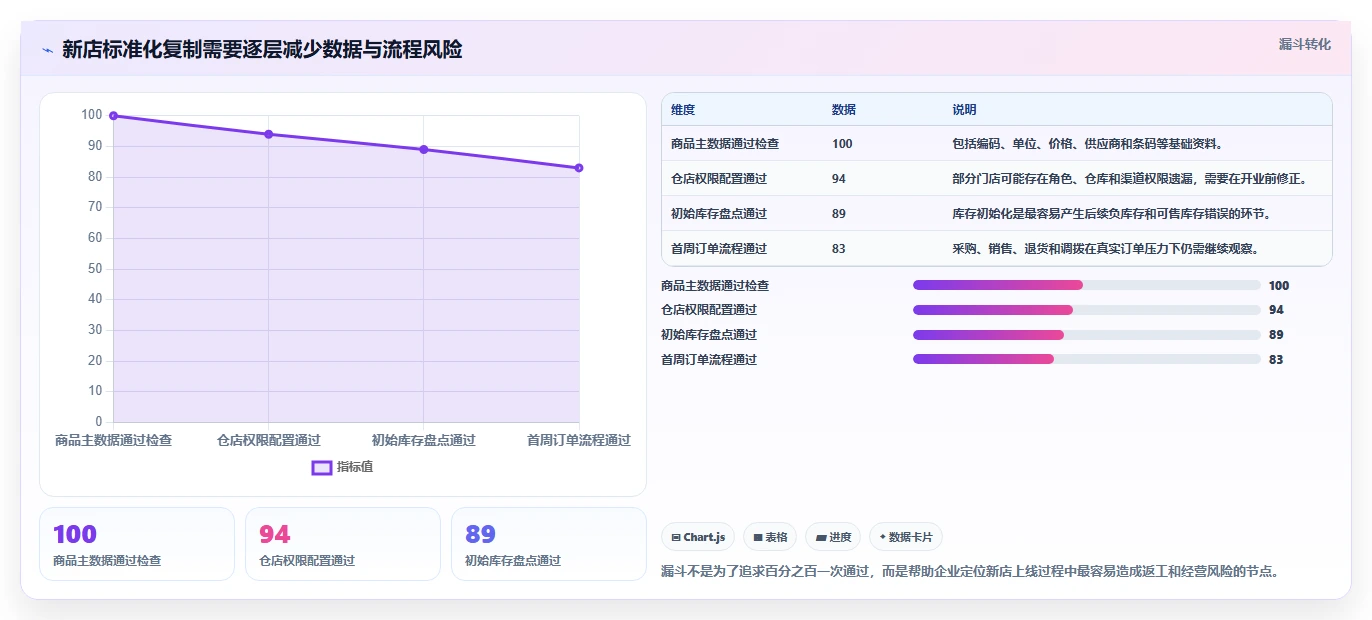
Task: Click the line chart point above 仓店权限配置通过
Action: pyautogui.click(x=269, y=134)
